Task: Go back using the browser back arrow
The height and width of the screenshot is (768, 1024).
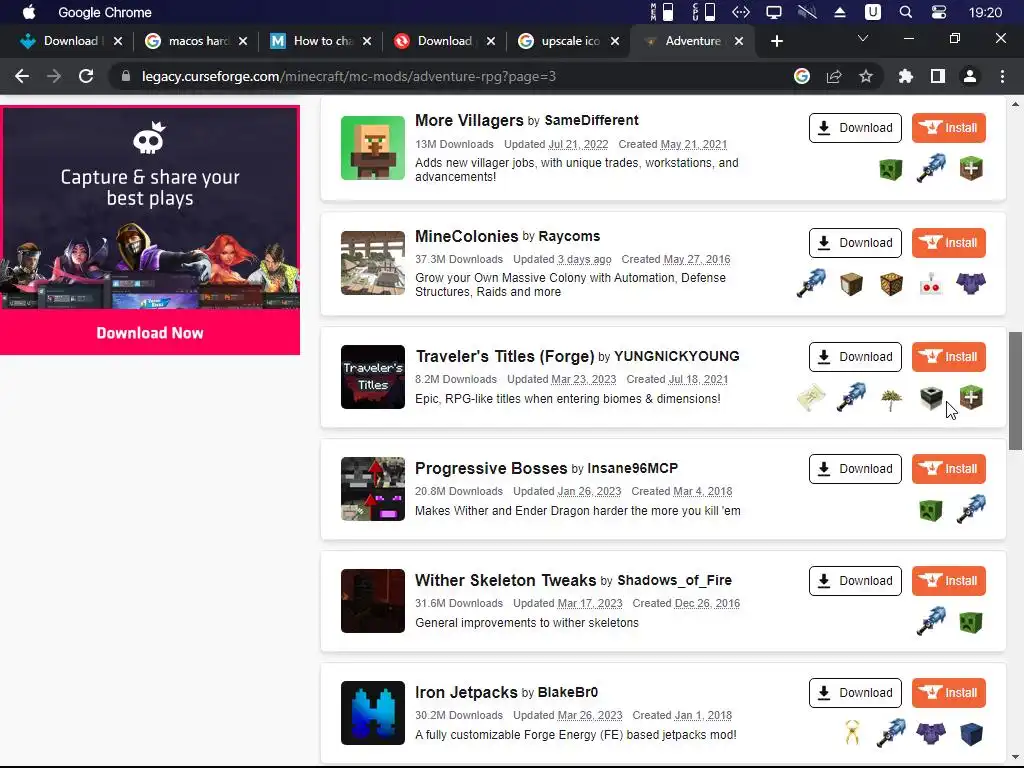Action: click(22, 76)
